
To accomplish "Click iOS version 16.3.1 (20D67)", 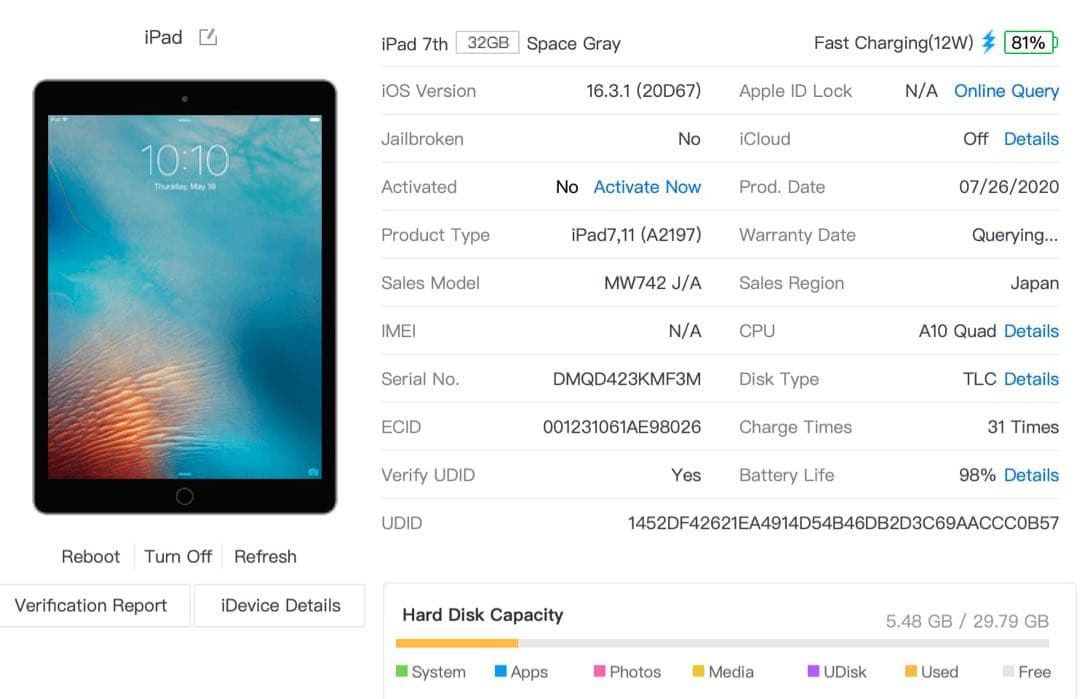I will [x=643, y=91].
